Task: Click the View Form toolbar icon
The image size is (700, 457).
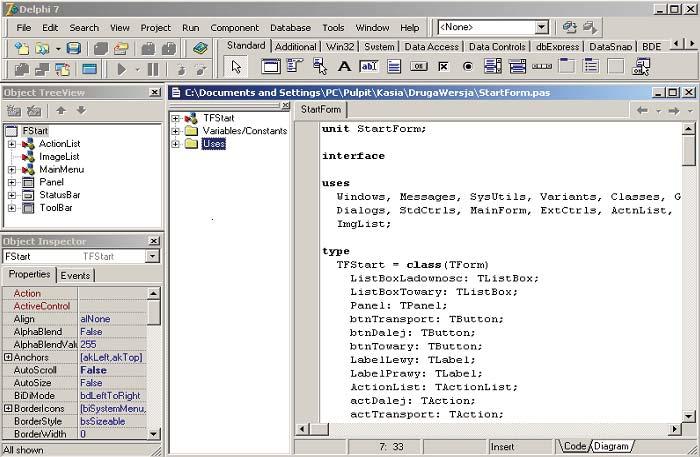Action: click(42, 69)
